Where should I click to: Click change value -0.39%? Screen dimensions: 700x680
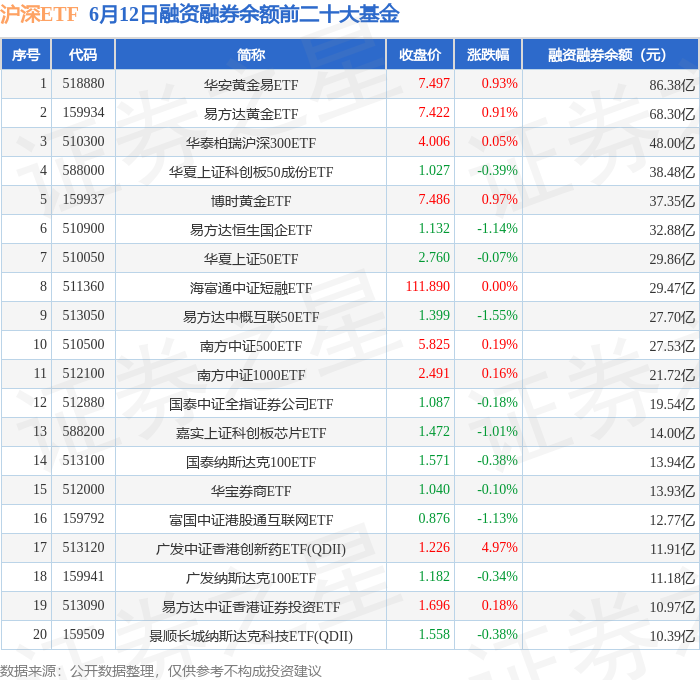[x=497, y=171]
